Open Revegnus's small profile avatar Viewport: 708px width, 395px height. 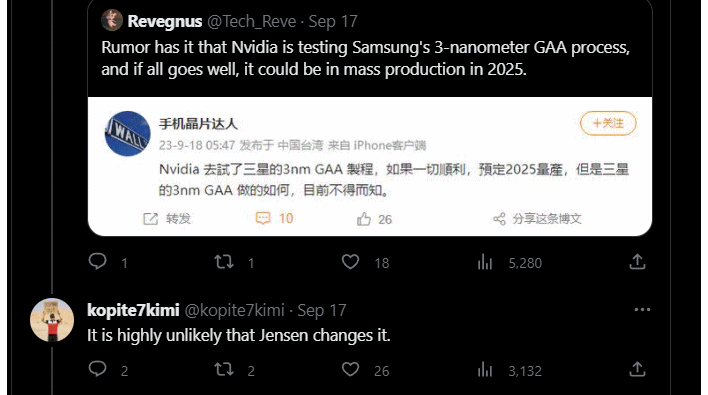[x=112, y=20]
